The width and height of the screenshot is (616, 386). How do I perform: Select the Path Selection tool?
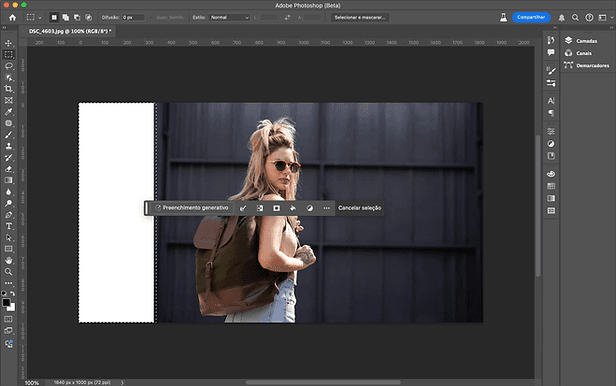(8, 238)
